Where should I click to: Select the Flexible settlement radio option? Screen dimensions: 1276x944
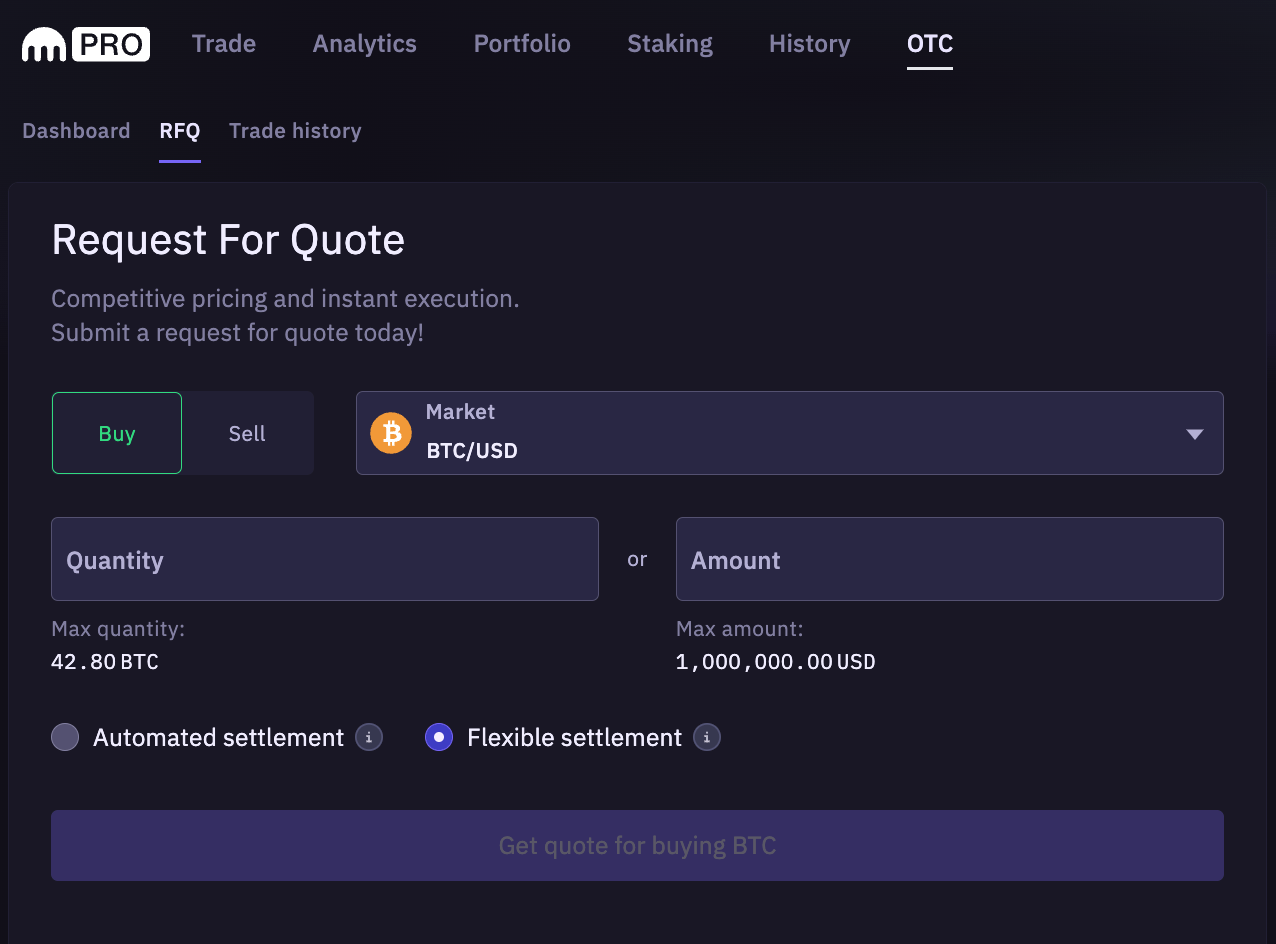439,738
